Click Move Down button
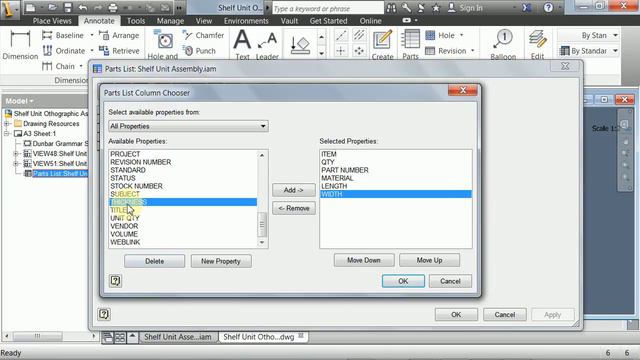Viewport: 640px width, 360px height. 364,260
